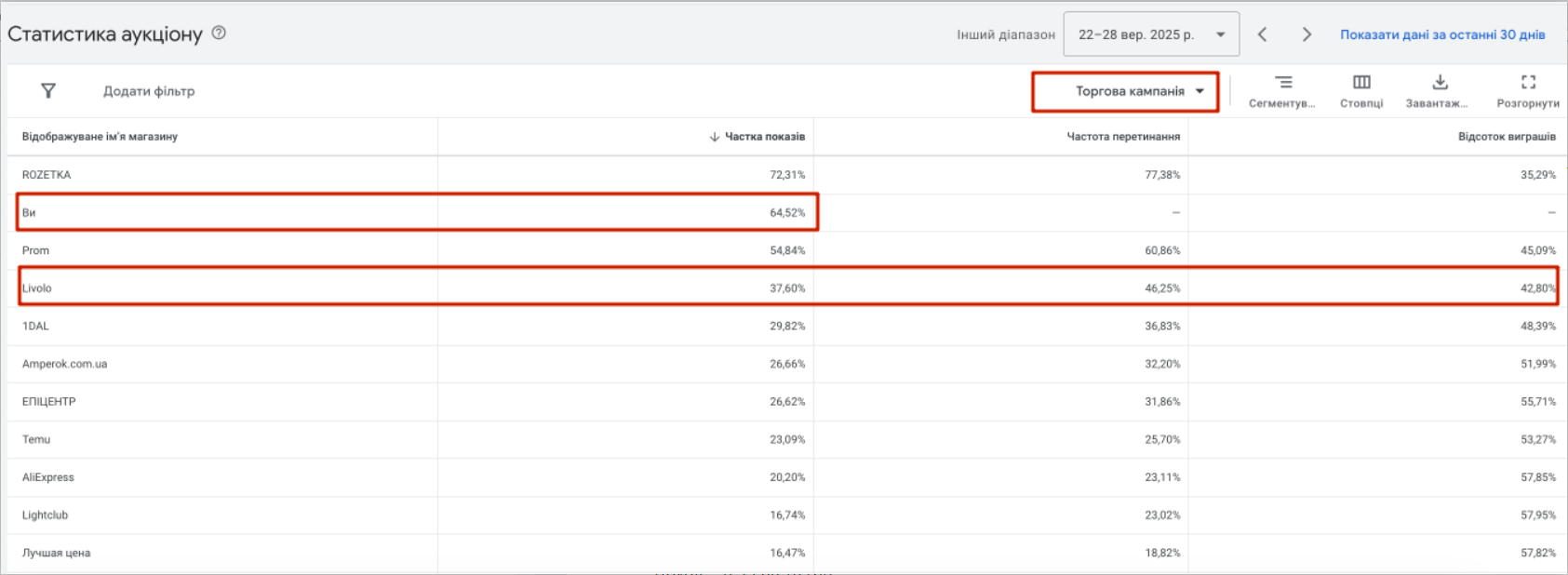The height and width of the screenshot is (575, 1568).
Task: Click Показати дані за останні 30 днів
Action: (x=1442, y=34)
